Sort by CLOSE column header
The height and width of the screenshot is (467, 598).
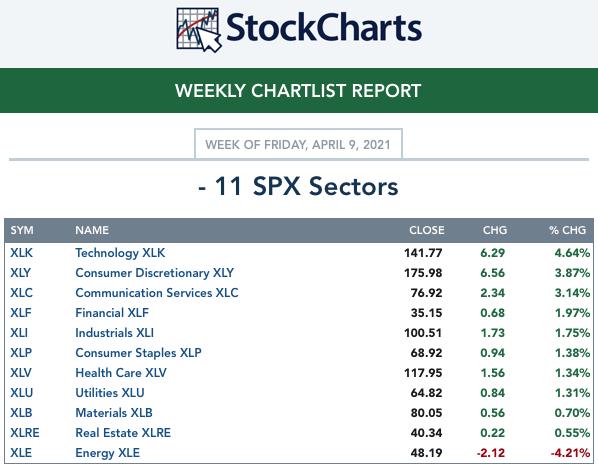pyautogui.click(x=427, y=230)
